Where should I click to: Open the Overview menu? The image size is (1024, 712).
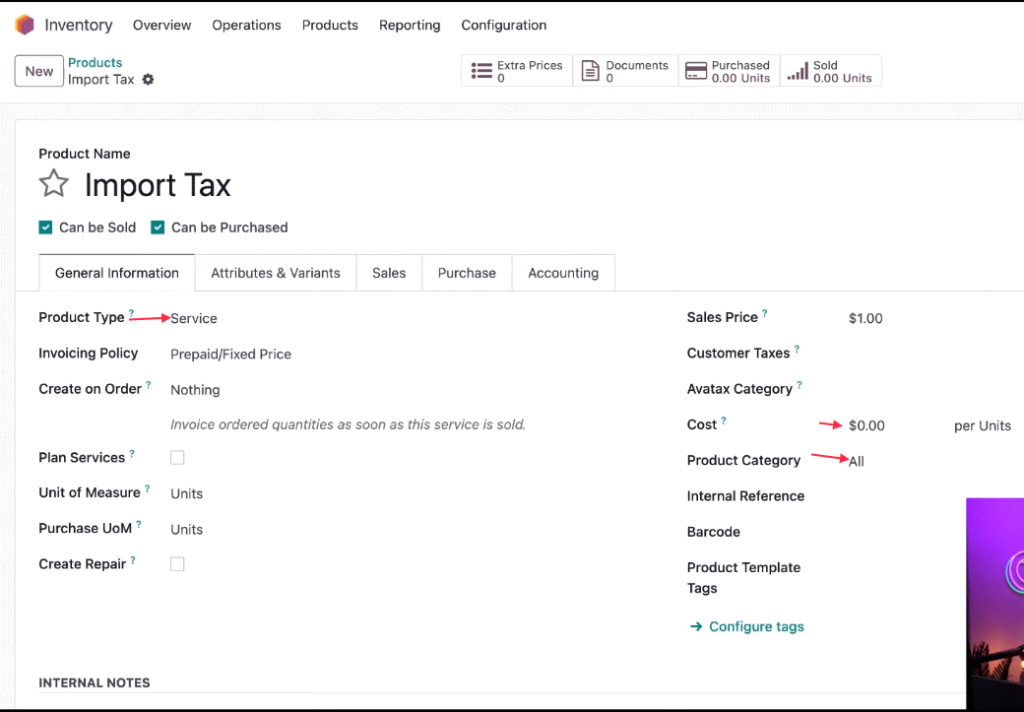[x=162, y=25]
